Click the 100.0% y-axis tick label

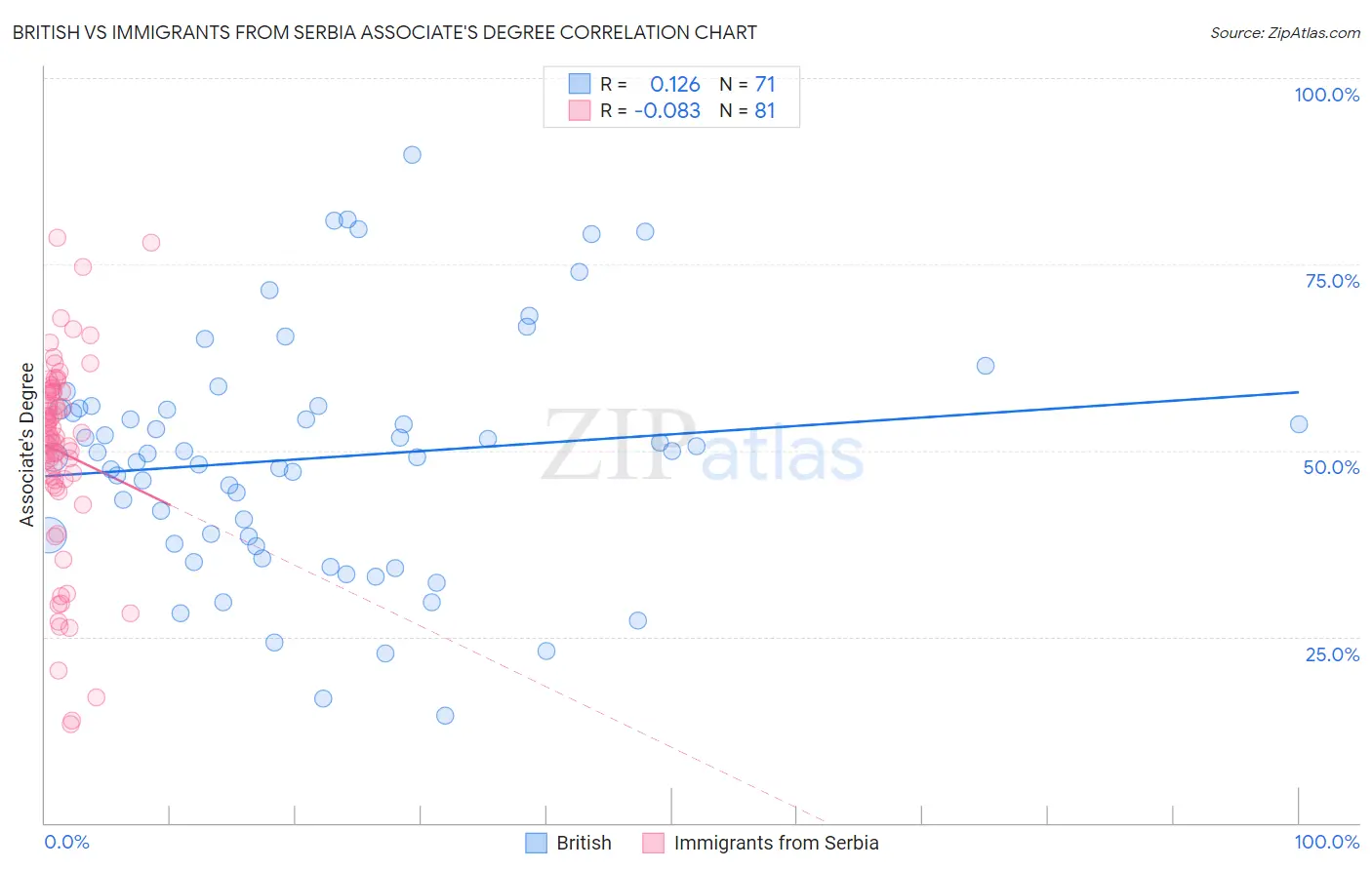tap(1326, 95)
